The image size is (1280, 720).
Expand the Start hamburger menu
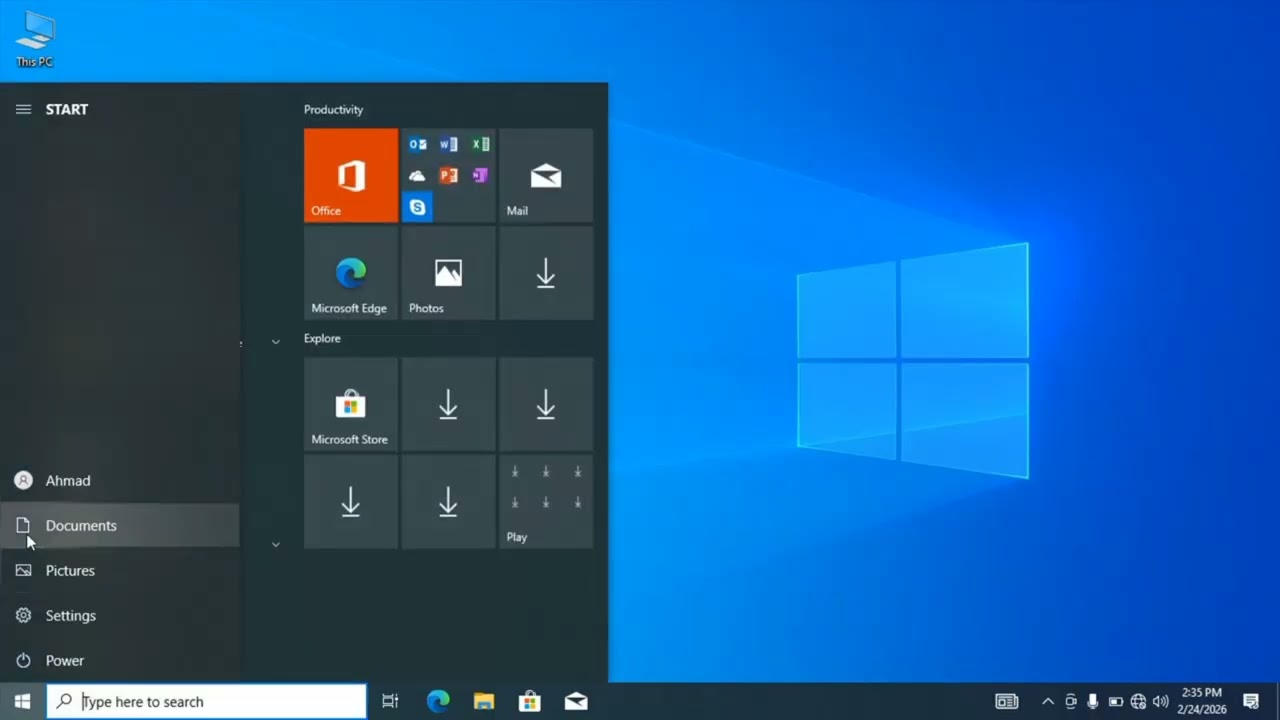(x=23, y=109)
